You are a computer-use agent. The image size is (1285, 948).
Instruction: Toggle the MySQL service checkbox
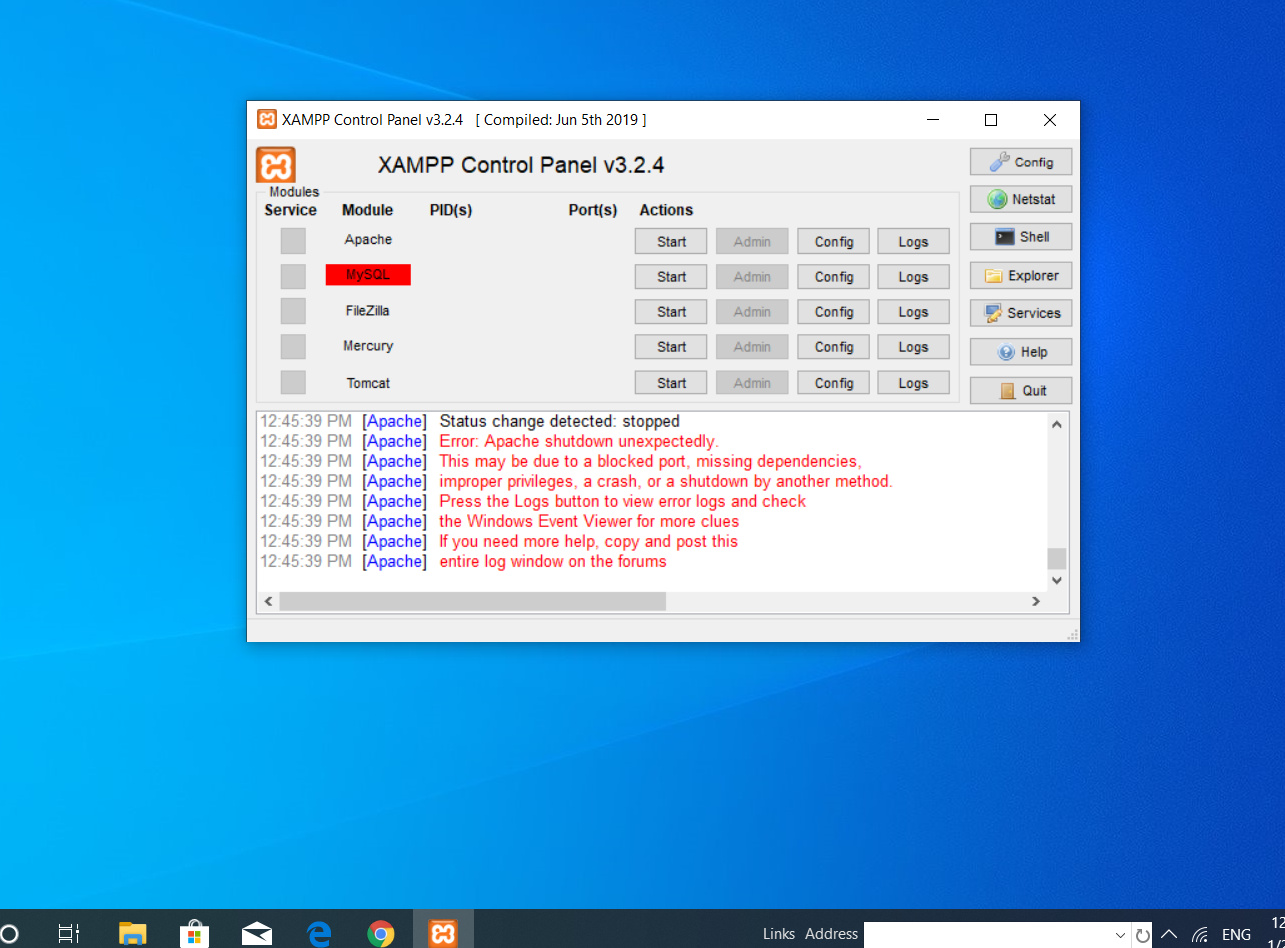(x=293, y=276)
